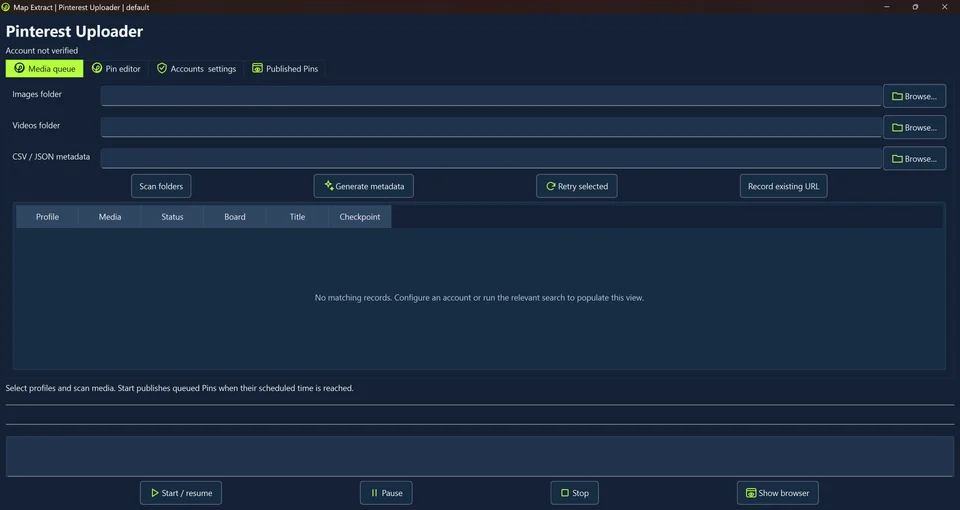The height and width of the screenshot is (510, 960).
Task: Click the Videos folder input field
Action: [x=491, y=127]
